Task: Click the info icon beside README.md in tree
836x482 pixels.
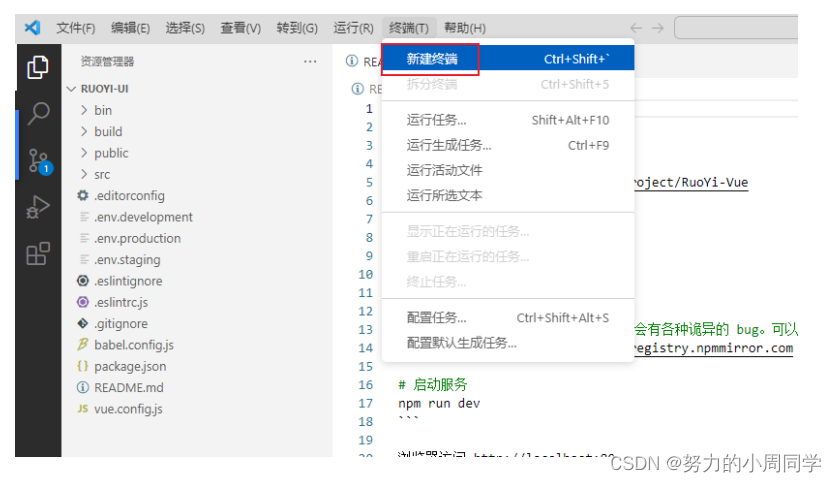Action: 83,387
